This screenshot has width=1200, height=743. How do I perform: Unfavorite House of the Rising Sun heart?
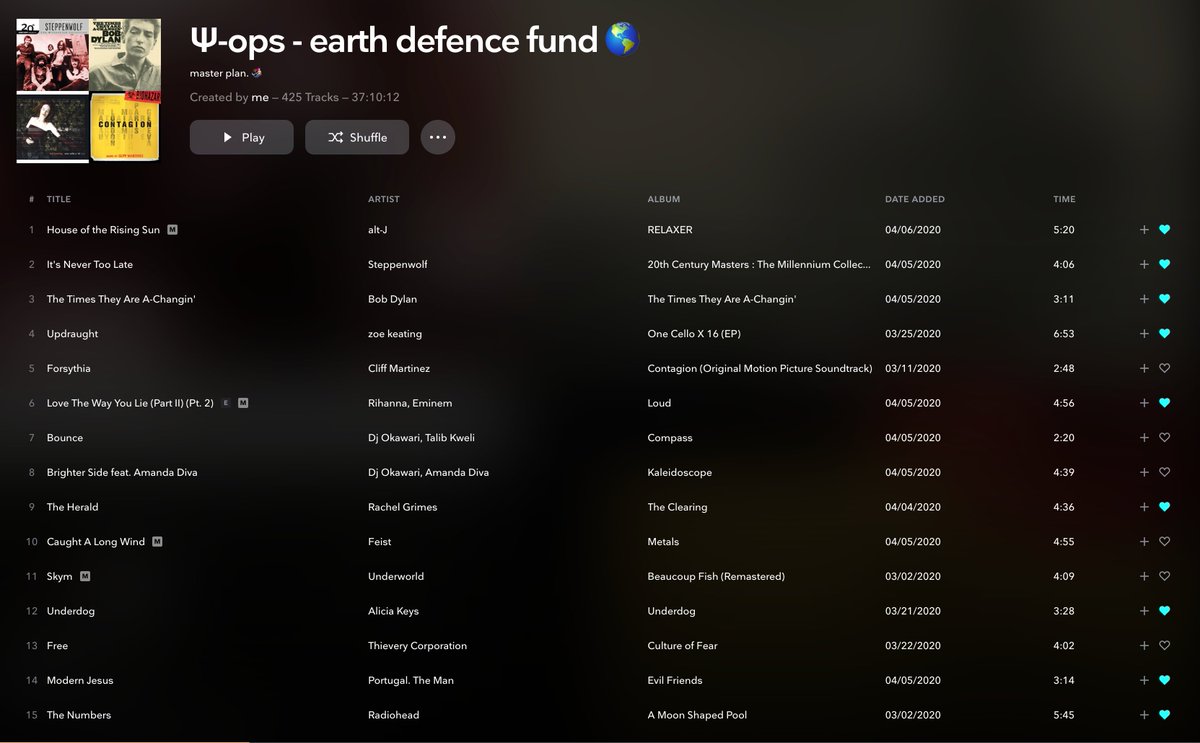(x=1164, y=230)
